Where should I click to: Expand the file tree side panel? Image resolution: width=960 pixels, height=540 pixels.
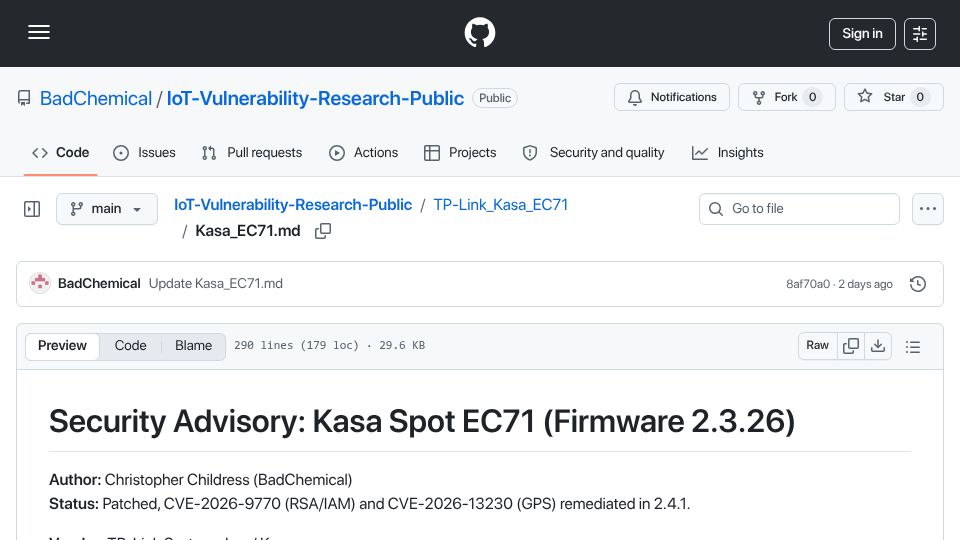pyautogui.click(x=32, y=209)
